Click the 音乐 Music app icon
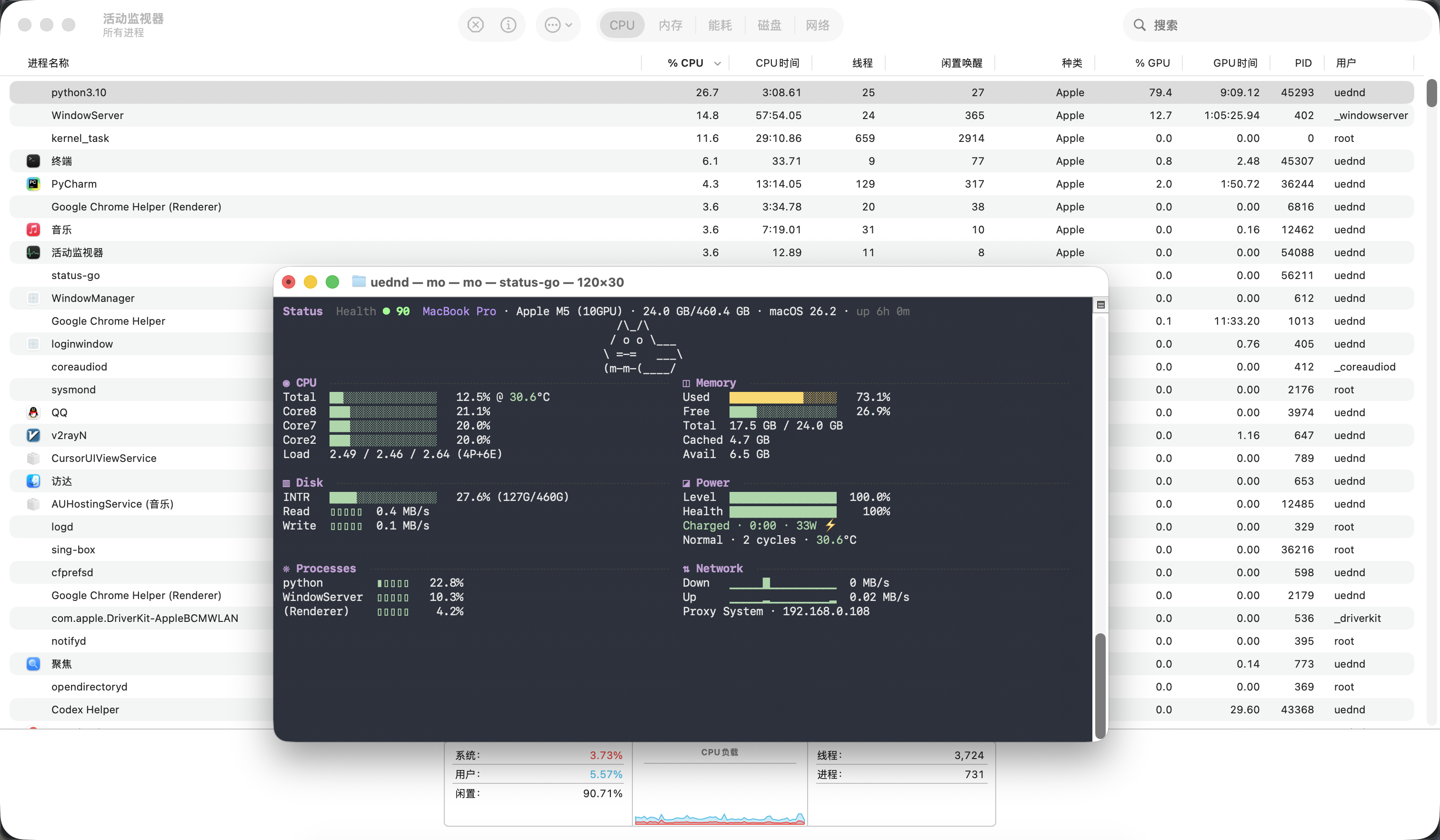This screenshot has height=840, width=1440. (33, 230)
